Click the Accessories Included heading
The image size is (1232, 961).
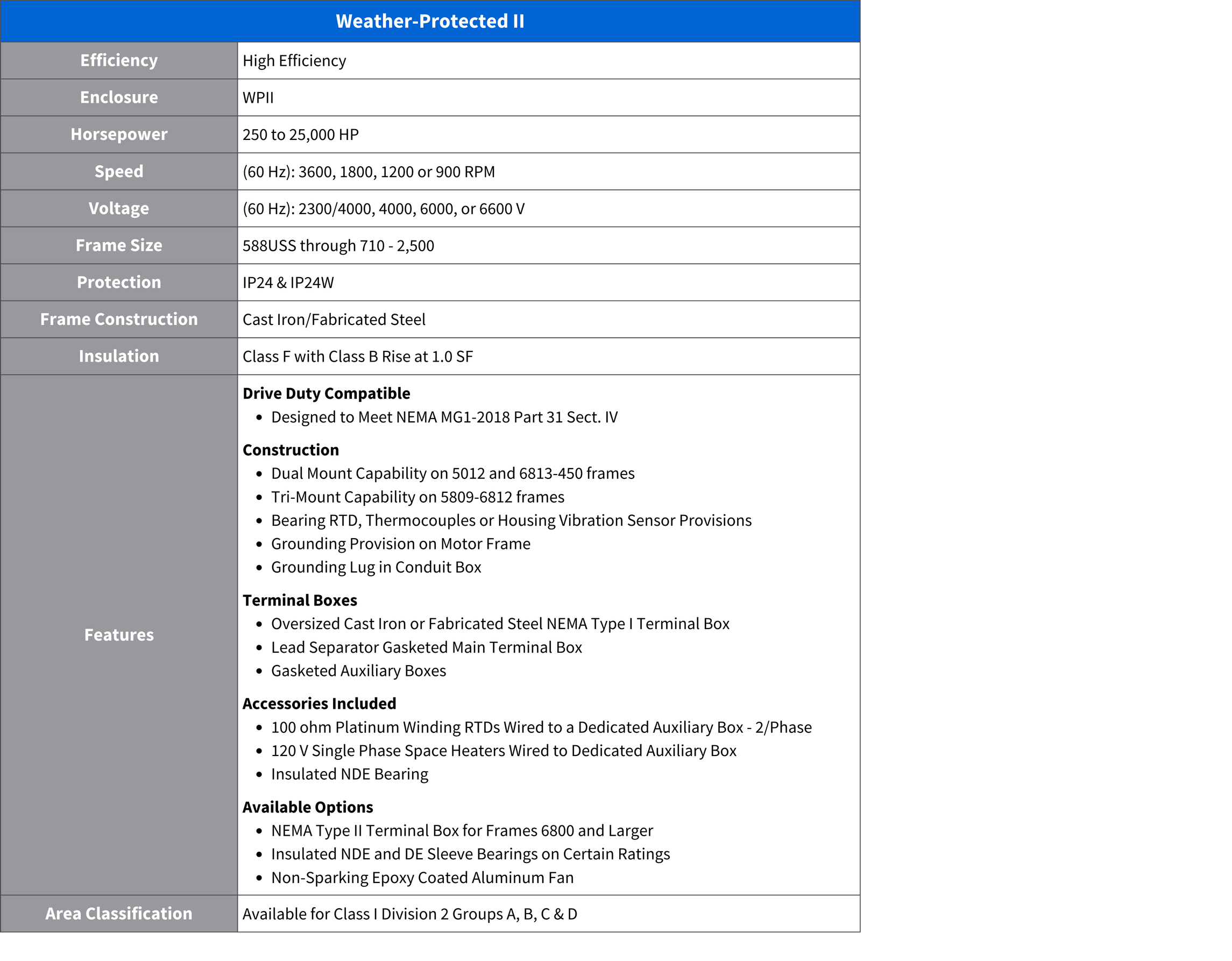pyautogui.click(x=318, y=703)
